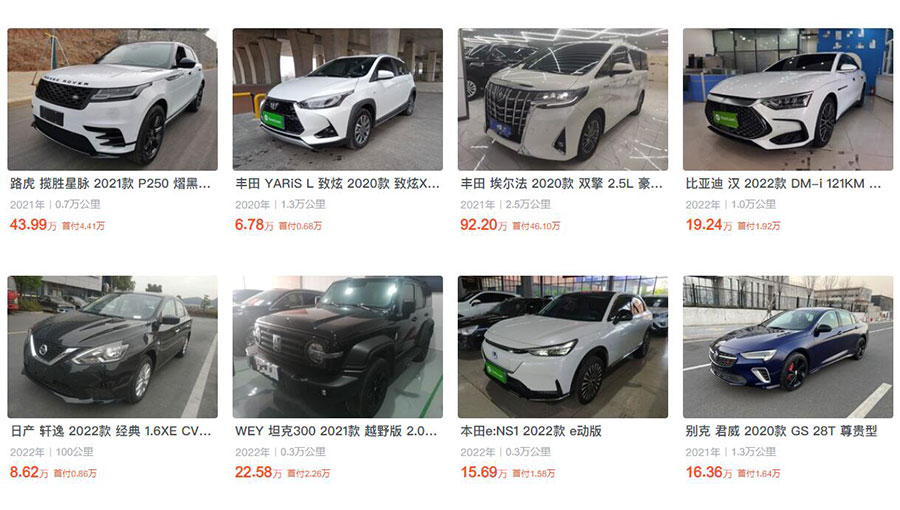Click title 路虎 揽胜星脉 2021款 P250
Image resolution: width=900 pixels, height=510 pixels.
point(110,184)
